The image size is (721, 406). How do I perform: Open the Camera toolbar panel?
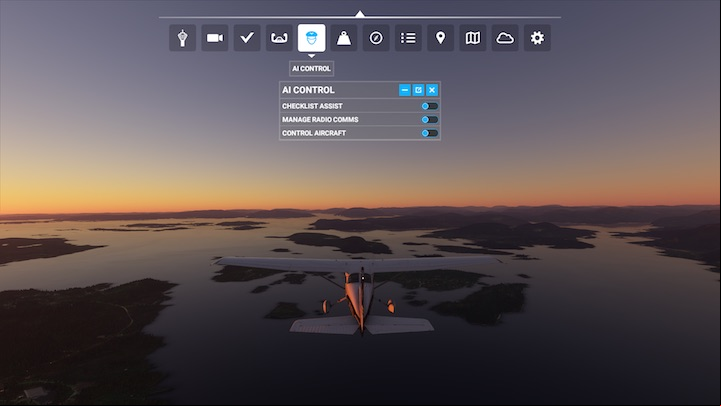click(215, 38)
